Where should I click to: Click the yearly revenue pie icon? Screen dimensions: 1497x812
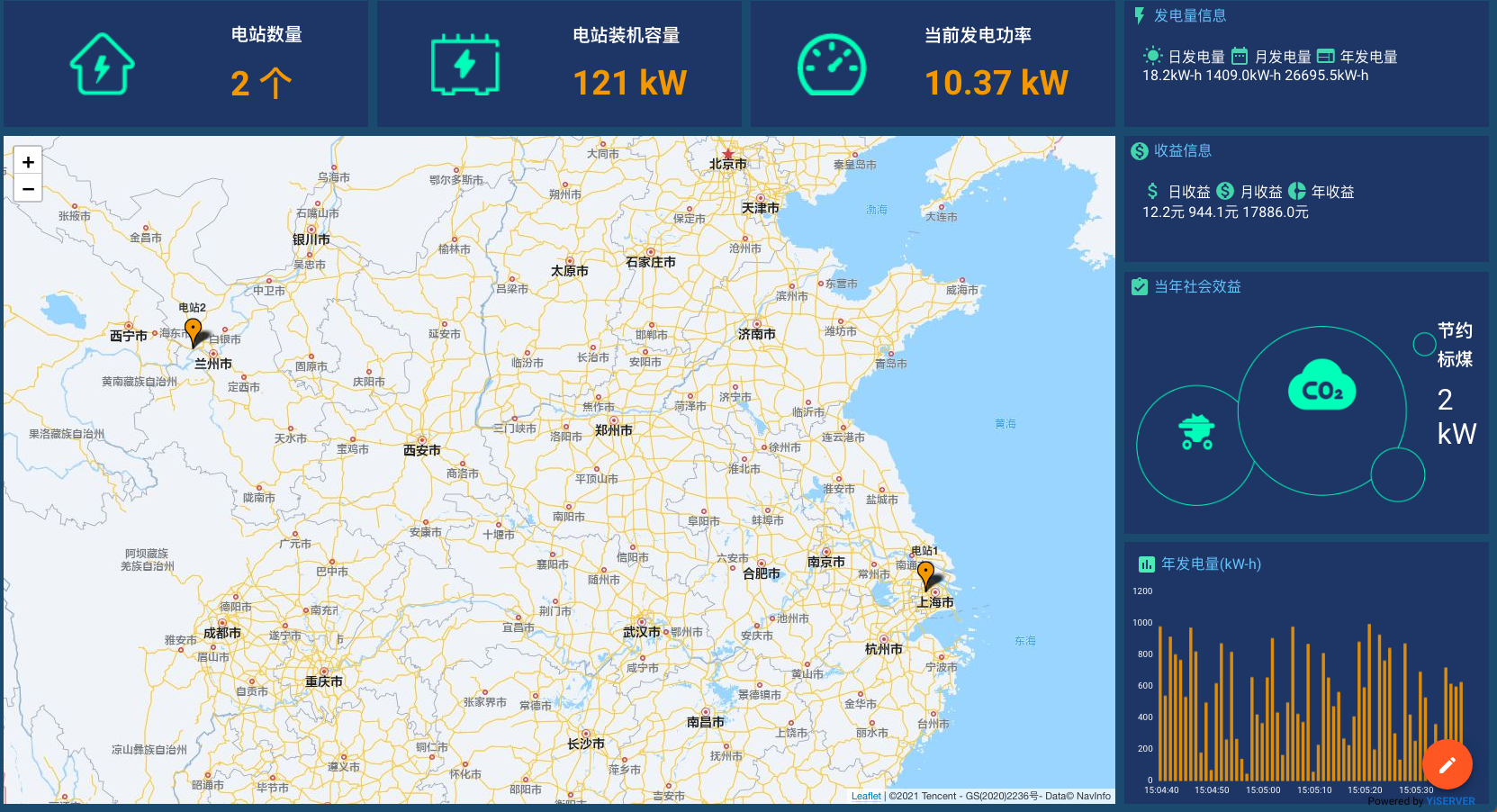pyautogui.click(x=1296, y=191)
